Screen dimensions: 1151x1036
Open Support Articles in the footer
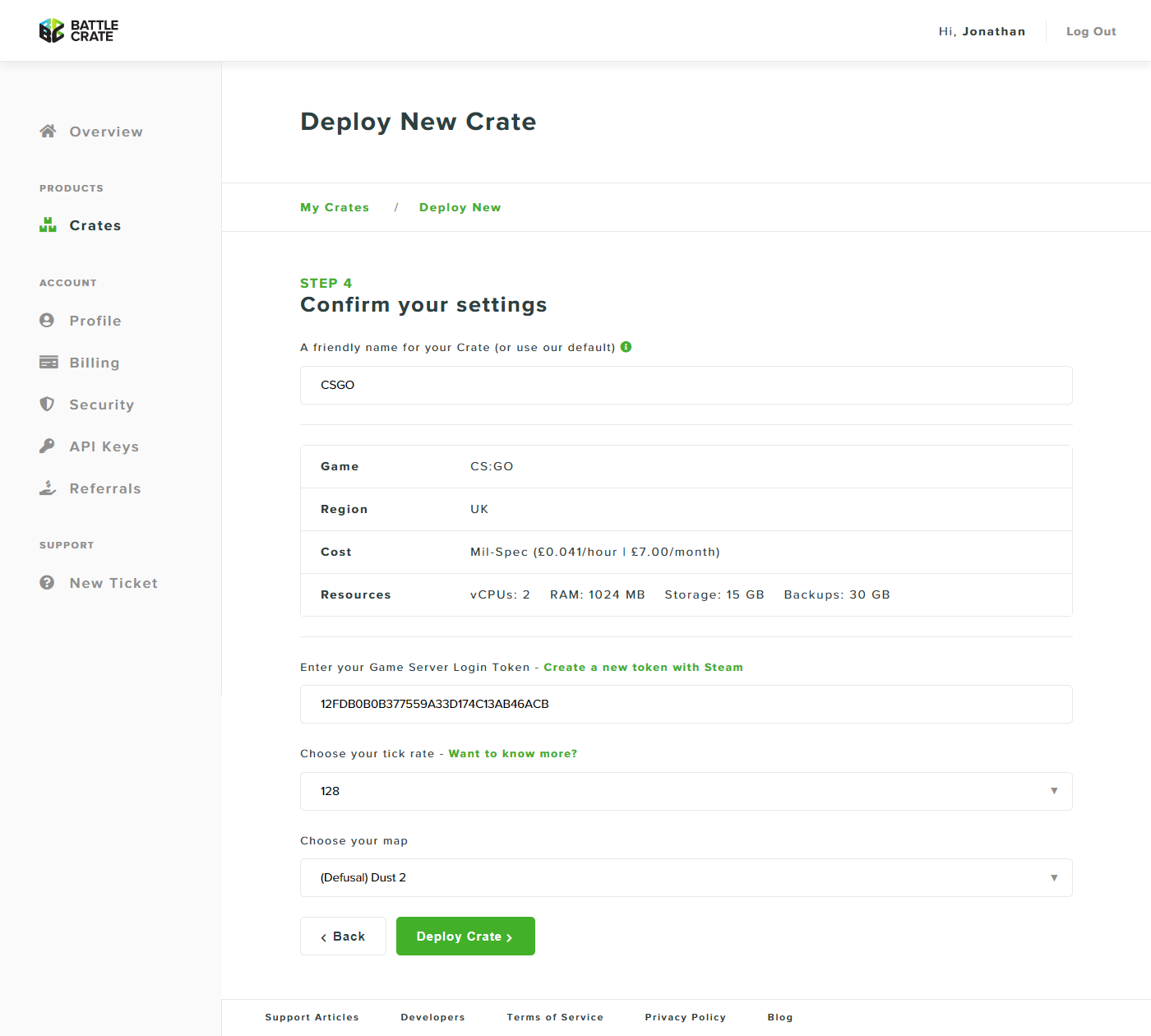pos(312,1017)
